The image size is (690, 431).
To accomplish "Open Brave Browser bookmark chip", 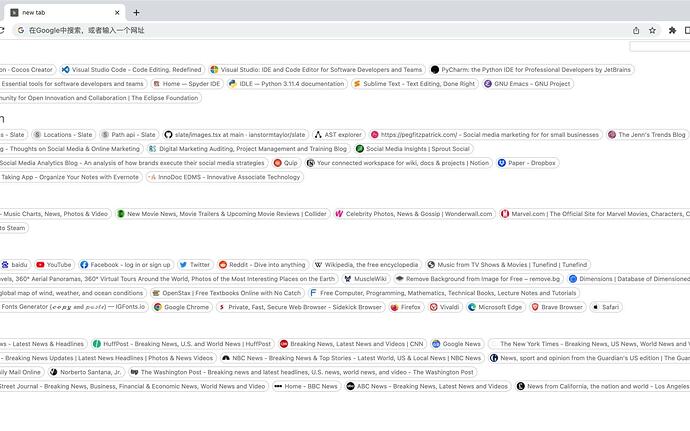I will pos(557,307).
